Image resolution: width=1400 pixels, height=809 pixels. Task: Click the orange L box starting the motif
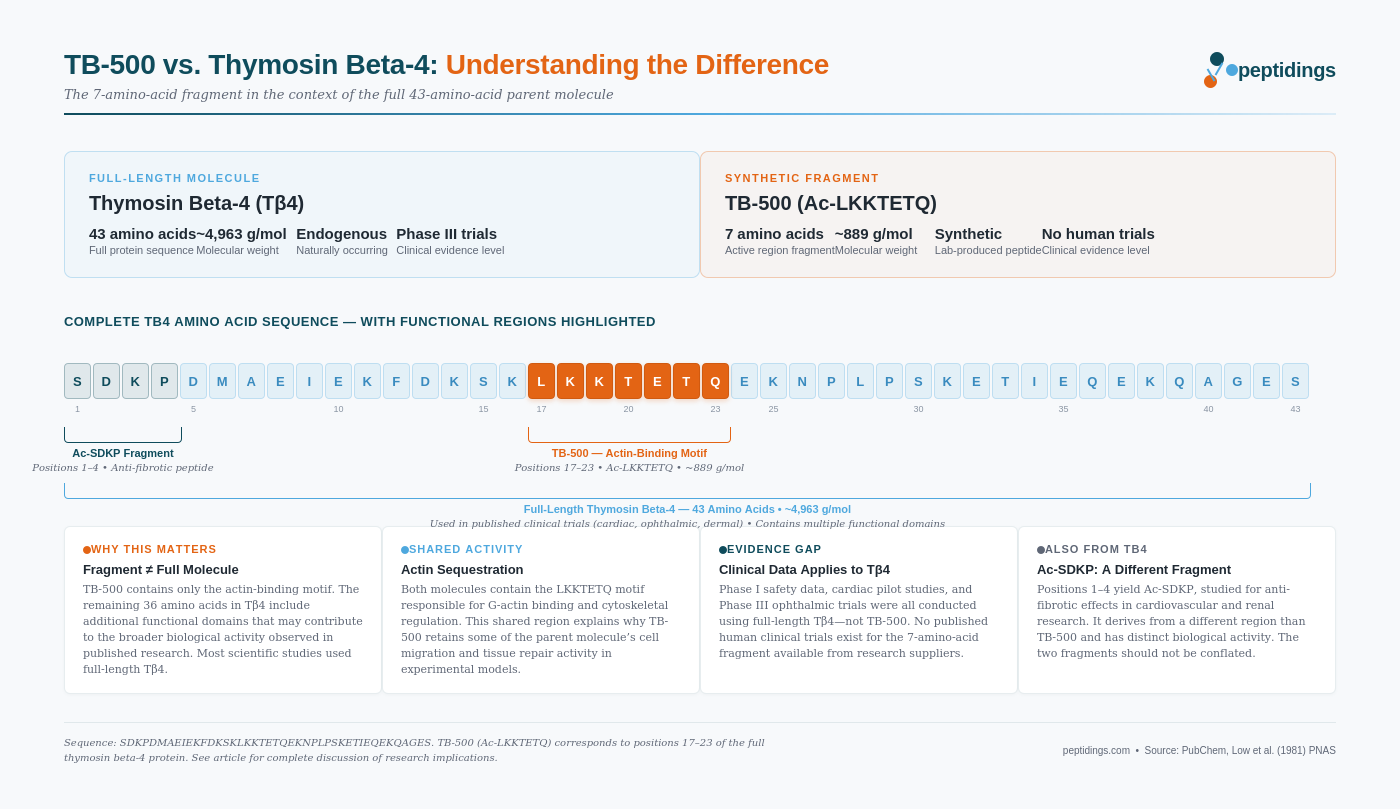(x=541, y=381)
